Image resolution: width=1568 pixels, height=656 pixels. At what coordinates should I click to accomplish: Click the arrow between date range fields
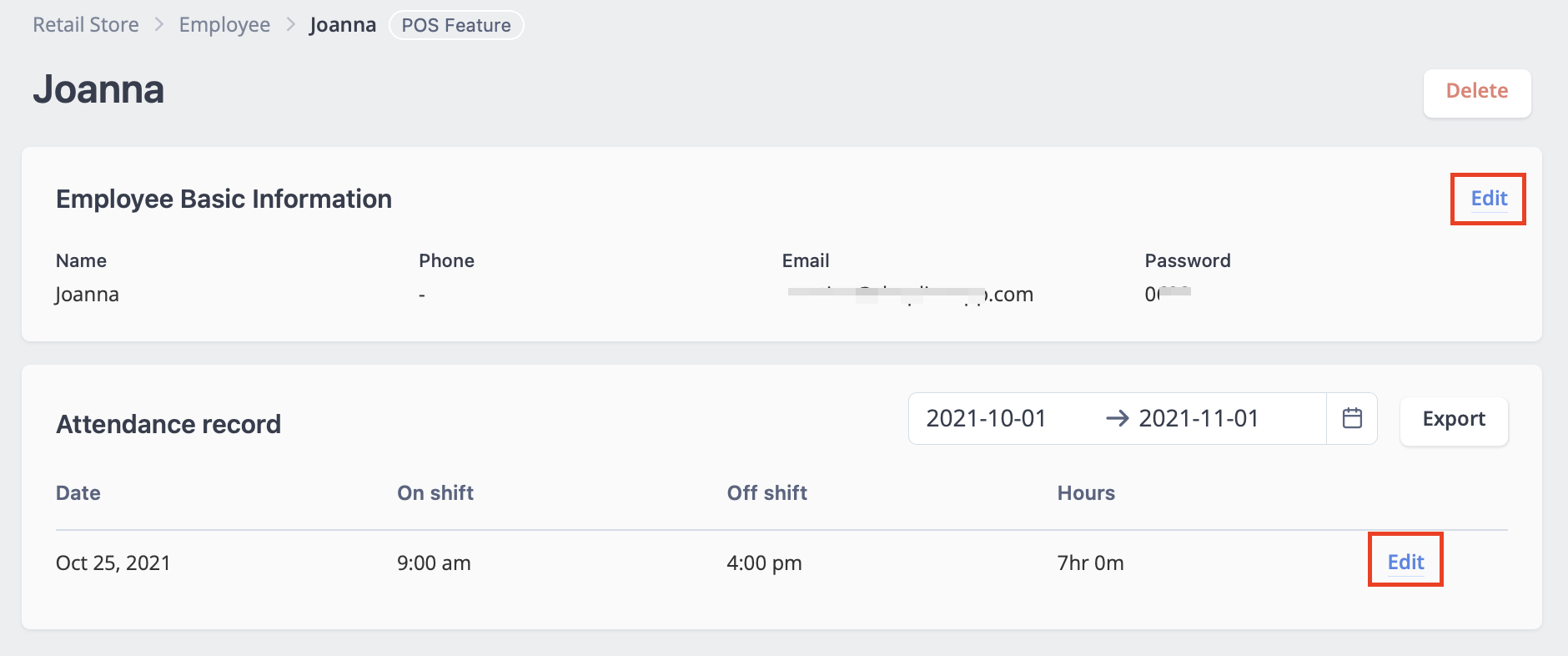[x=1117, y=418]
